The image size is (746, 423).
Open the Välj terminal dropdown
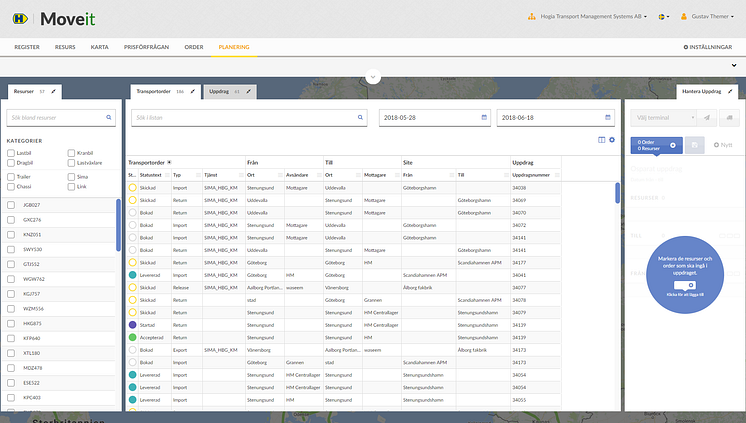click(664, 118)
